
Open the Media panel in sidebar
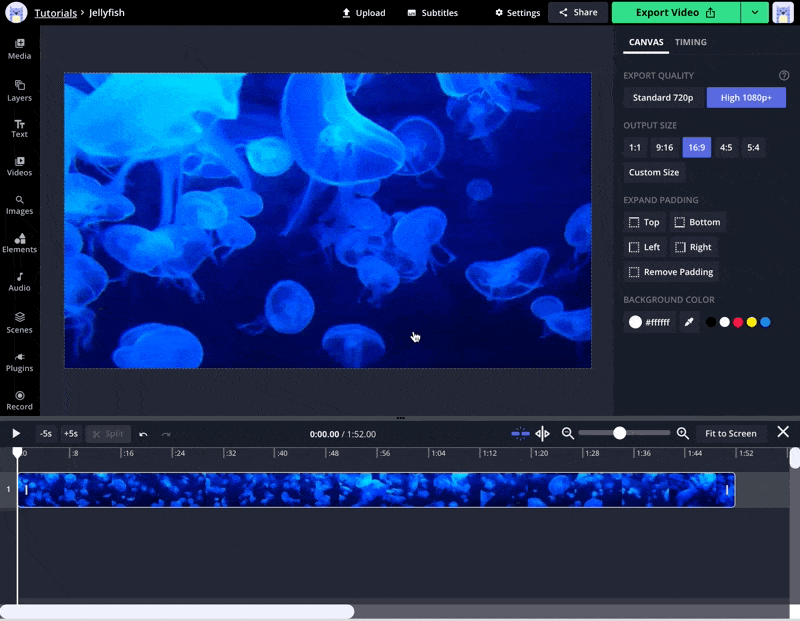(x=19, y=49)
